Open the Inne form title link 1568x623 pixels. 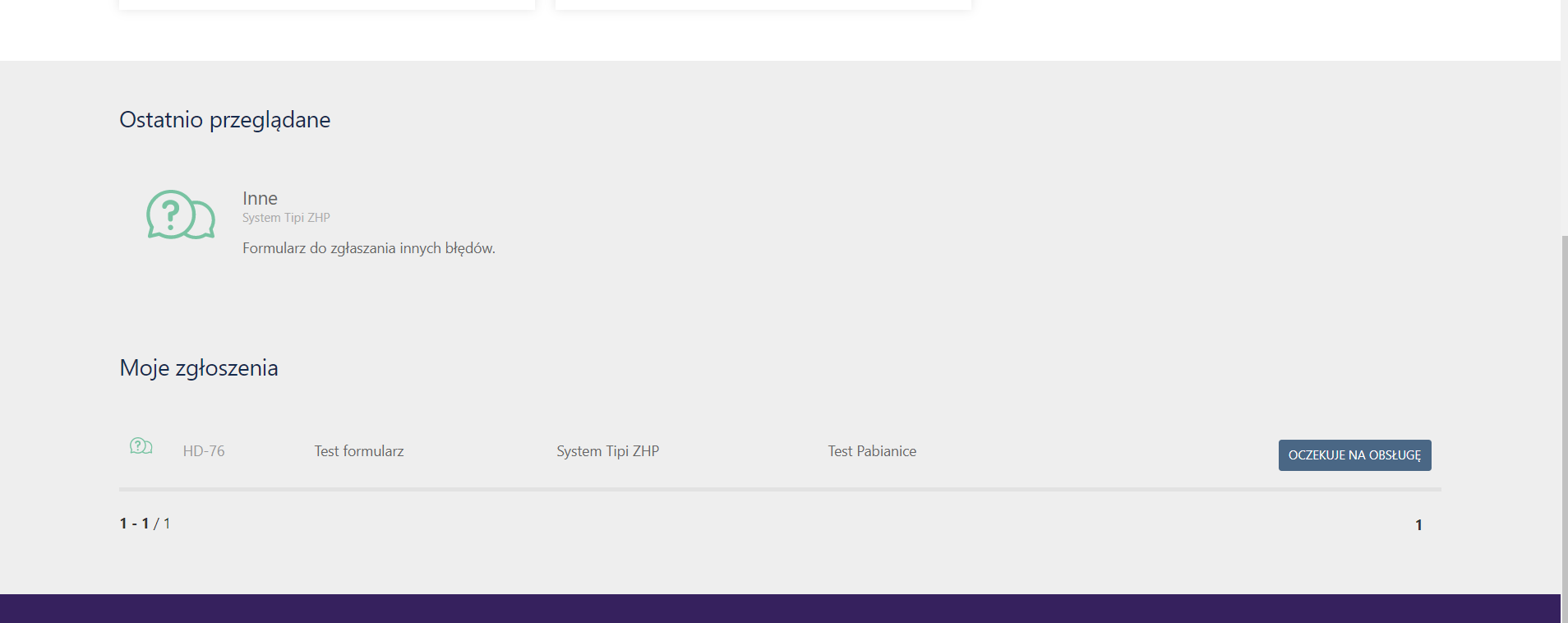(260, 198)
